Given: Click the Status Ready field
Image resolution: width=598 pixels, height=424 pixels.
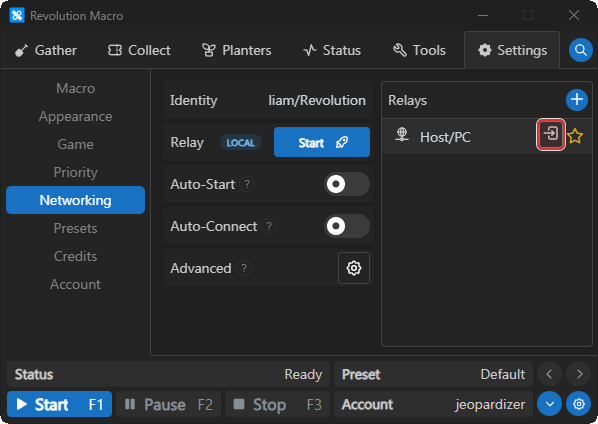Looking at the screenshot, I should pos(168,374).
